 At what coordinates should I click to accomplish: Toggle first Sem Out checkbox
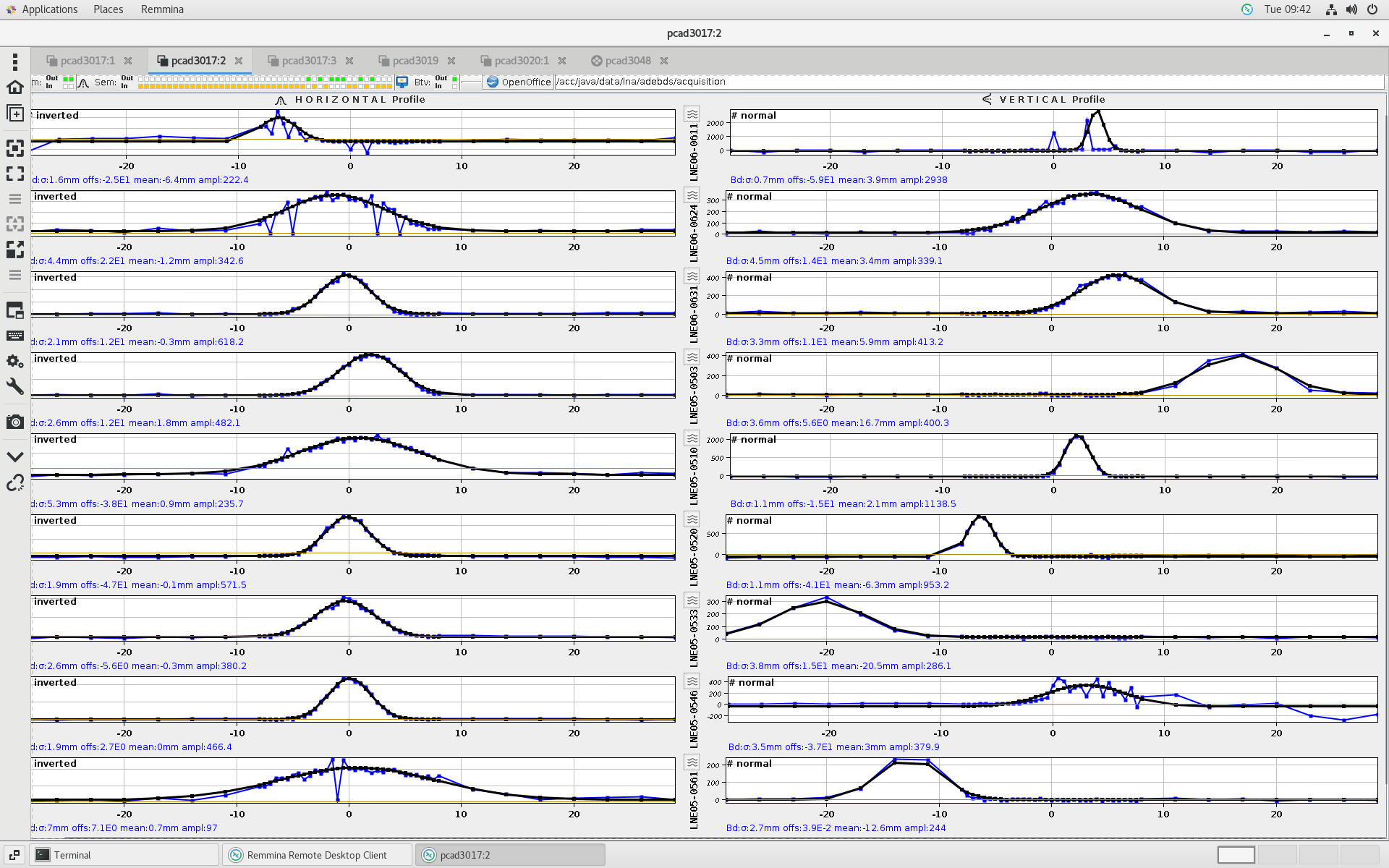[141, 78]
